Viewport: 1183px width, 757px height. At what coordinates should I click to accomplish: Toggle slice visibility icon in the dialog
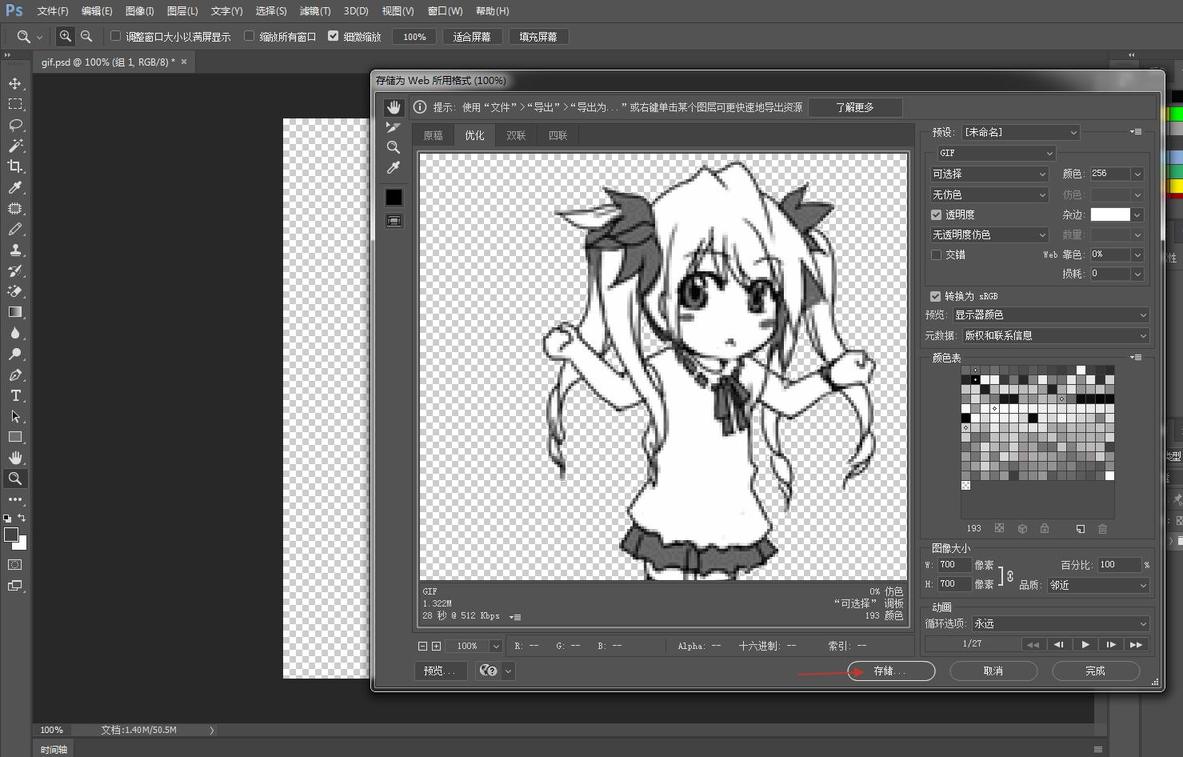(394, 220)
